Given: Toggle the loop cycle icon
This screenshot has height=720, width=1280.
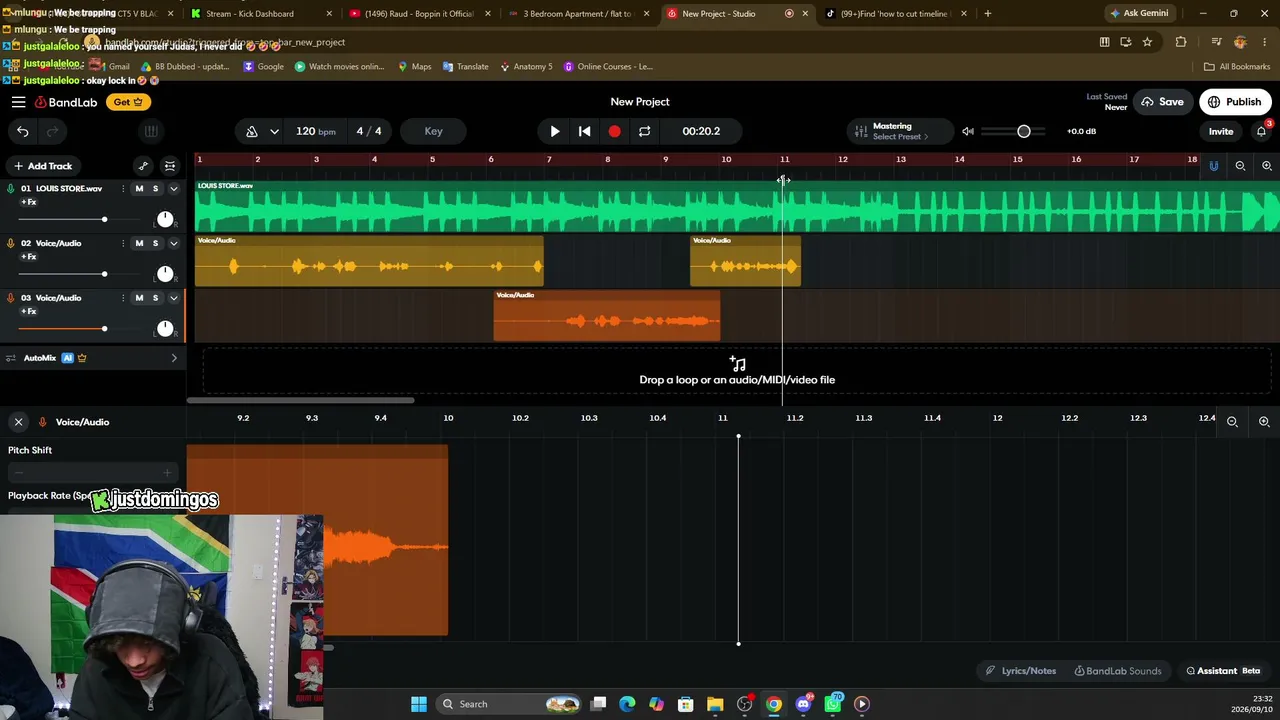Looking at the screenshot, I should pyautogui.click(x=644, y=131).
